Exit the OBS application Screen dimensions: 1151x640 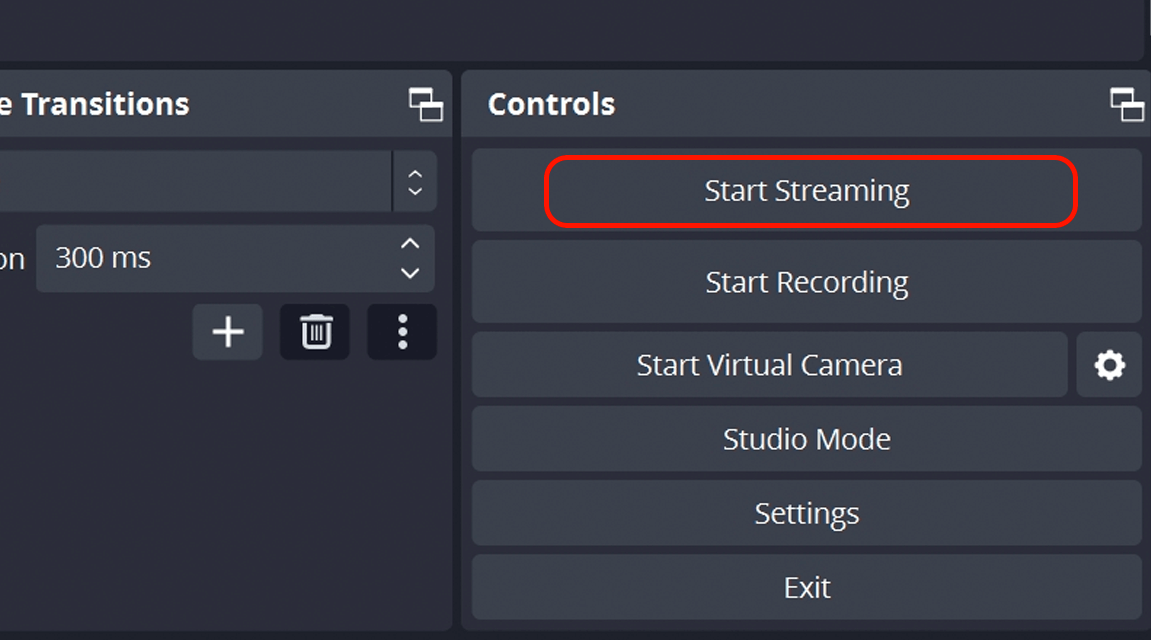pyautogui.click(x=806, y=587)
